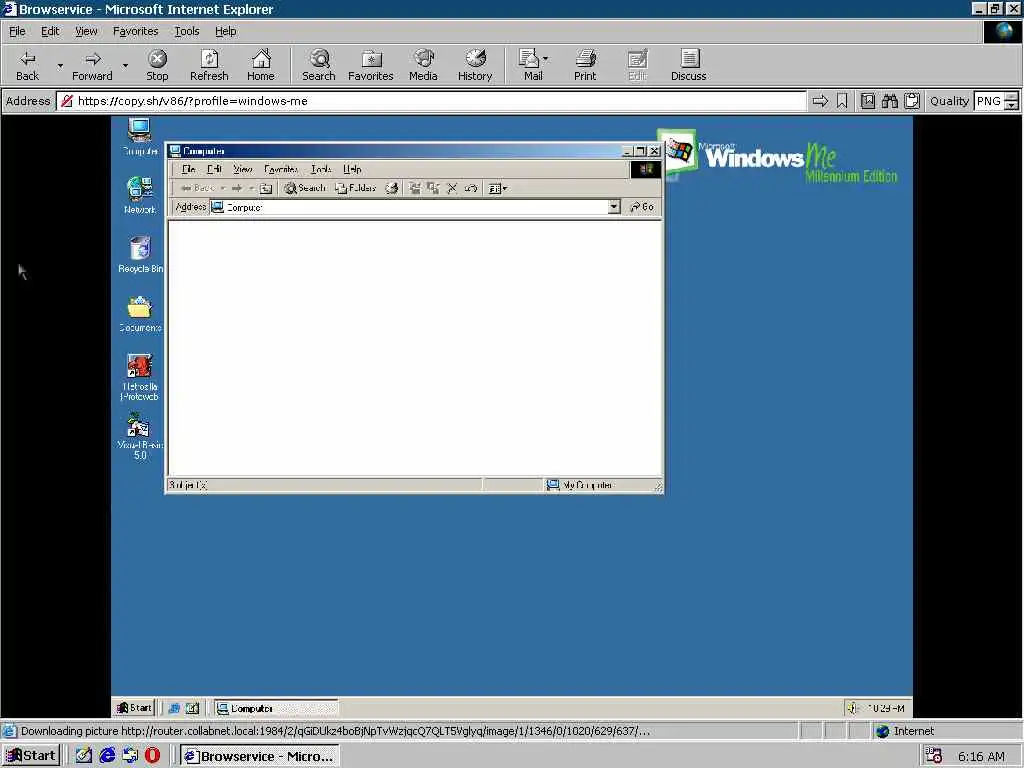Click the Up folder icon in Computer window
The image size is (1024, 768).
[x=266, y=189]
